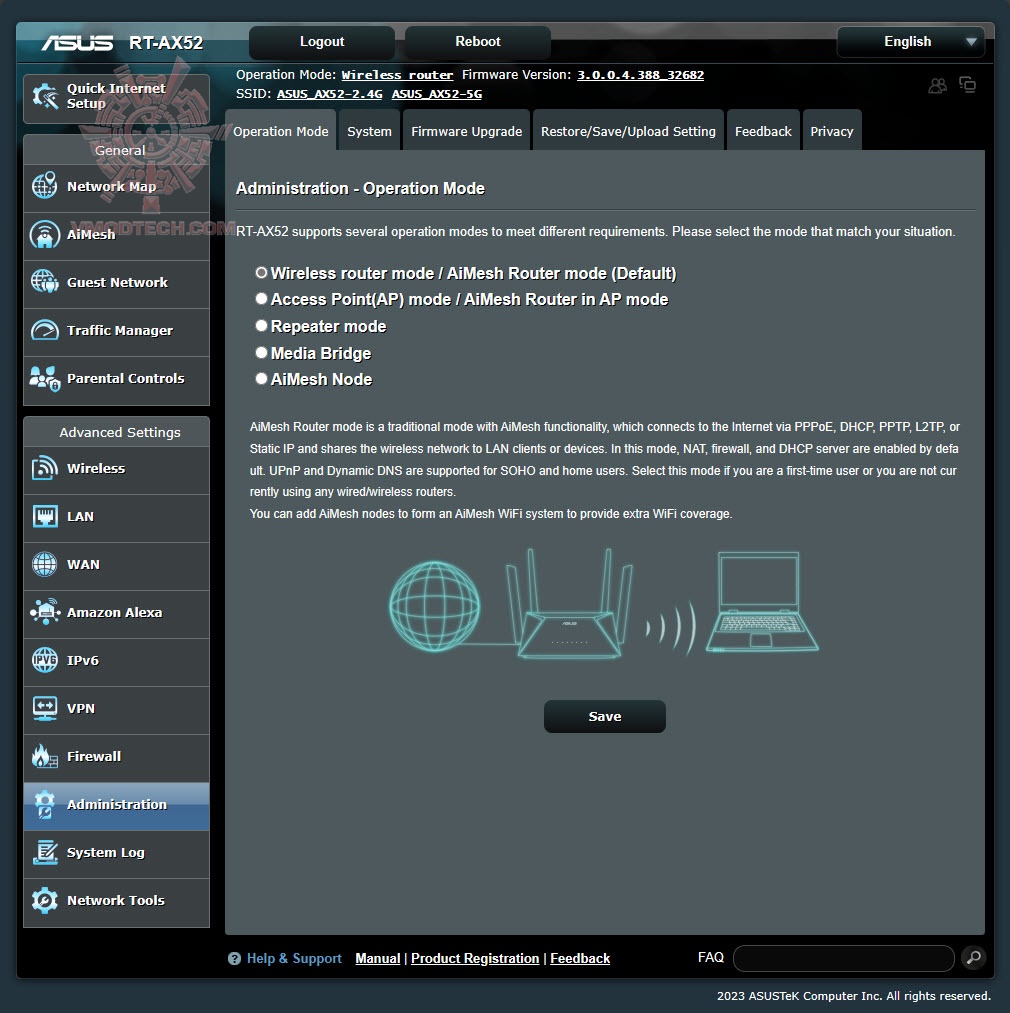The height and width of the screenshot is (1013, 1010).
Task: Open Firewall menu item label
Action: [x=94, y=757]
